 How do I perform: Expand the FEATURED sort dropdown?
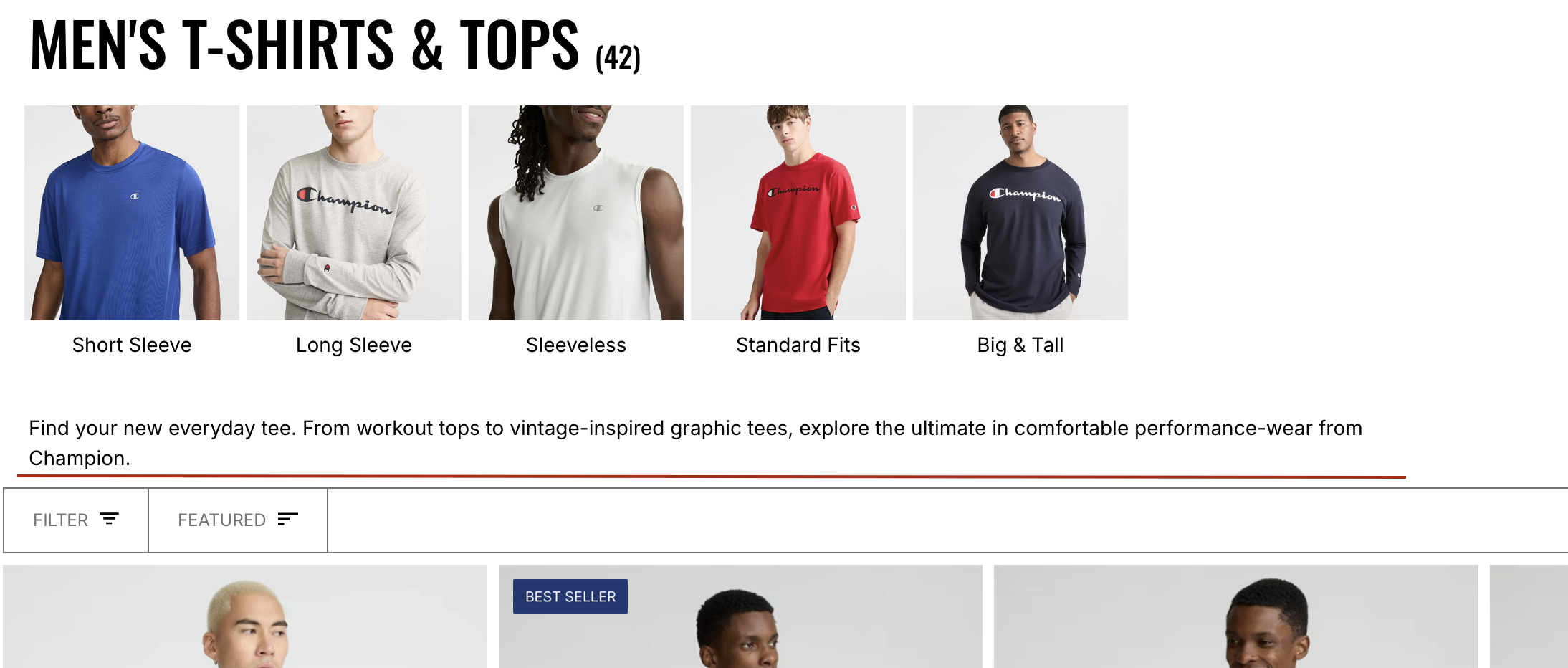click(238, 520)
